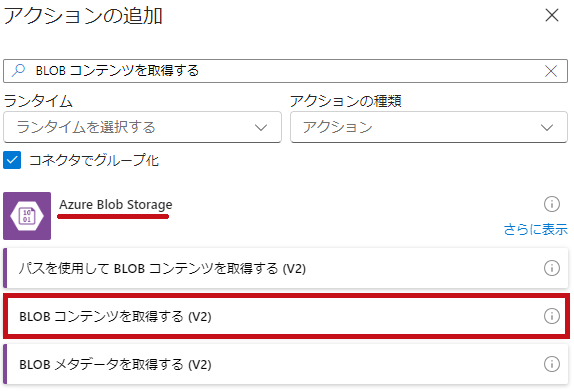Screen dimensions: 574x392
Task: Open the アクションの種類 dropdown
Action: (x=429, y=127)
